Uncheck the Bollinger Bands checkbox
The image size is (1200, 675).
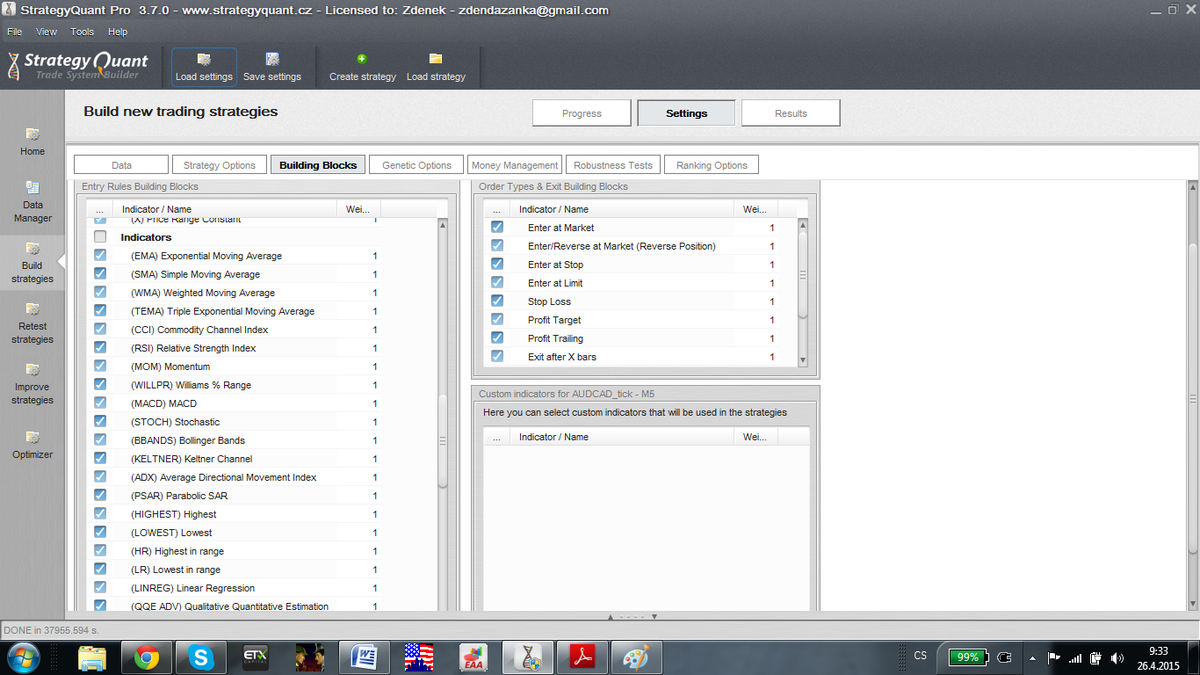pos(100,440)
